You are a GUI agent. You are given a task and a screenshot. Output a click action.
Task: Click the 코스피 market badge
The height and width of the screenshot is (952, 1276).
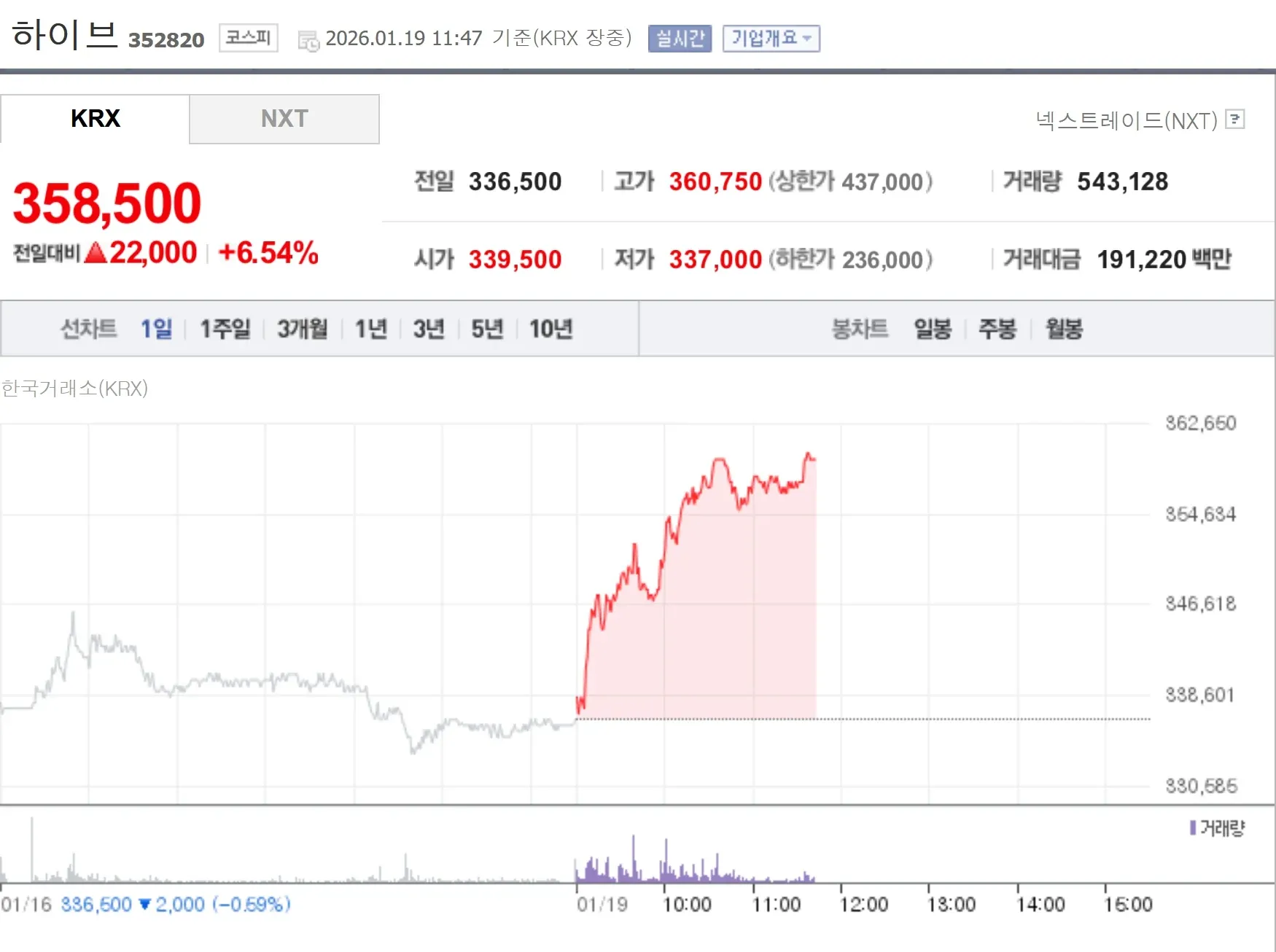[248, 38]
